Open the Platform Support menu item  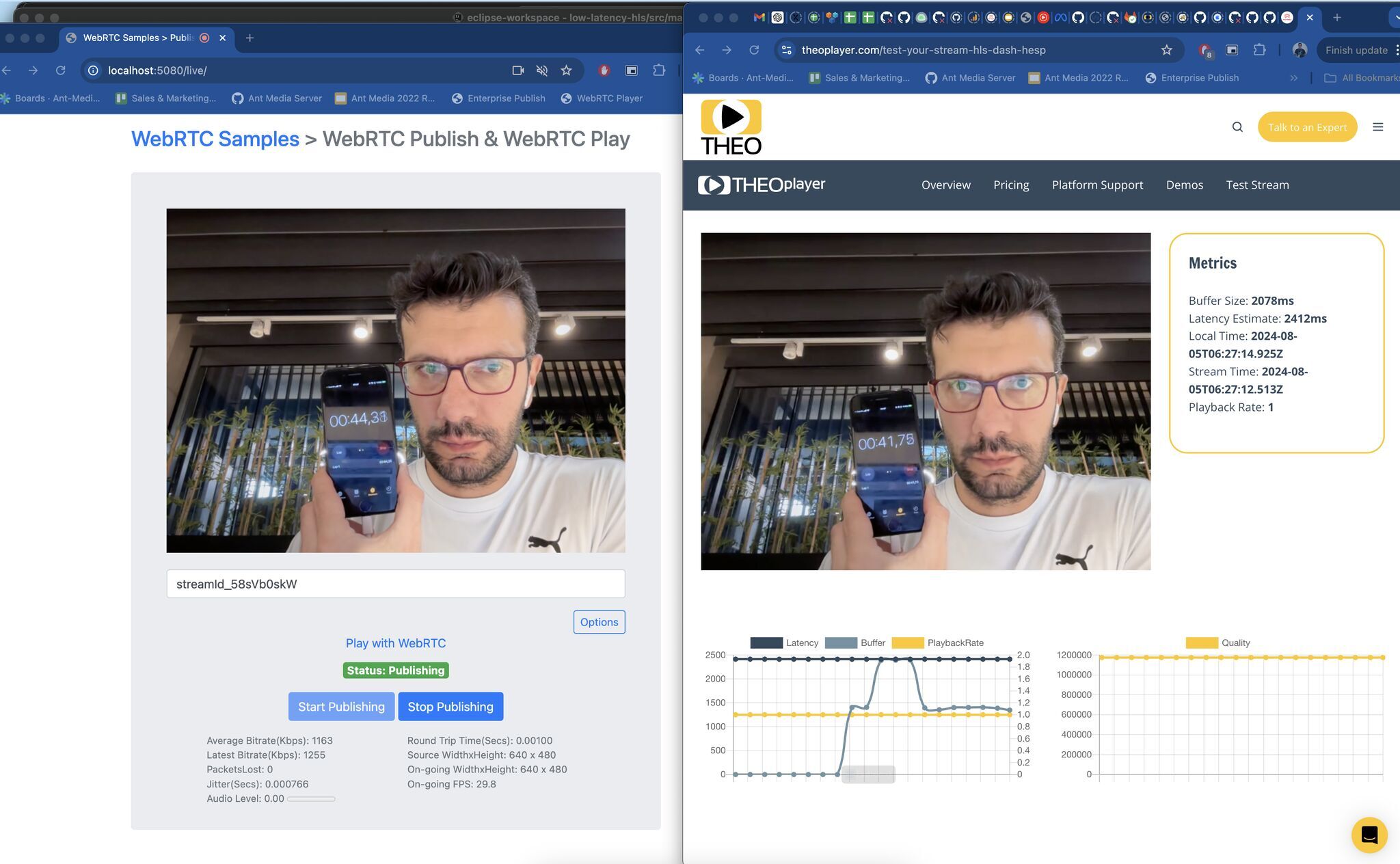(x=1097, y=185)
